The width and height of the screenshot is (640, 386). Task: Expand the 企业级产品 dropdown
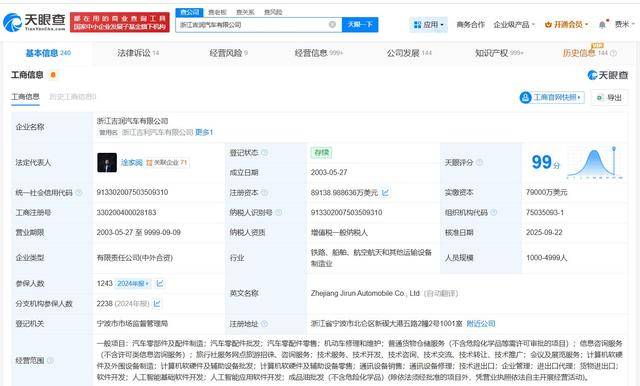(x=514, y=25)
